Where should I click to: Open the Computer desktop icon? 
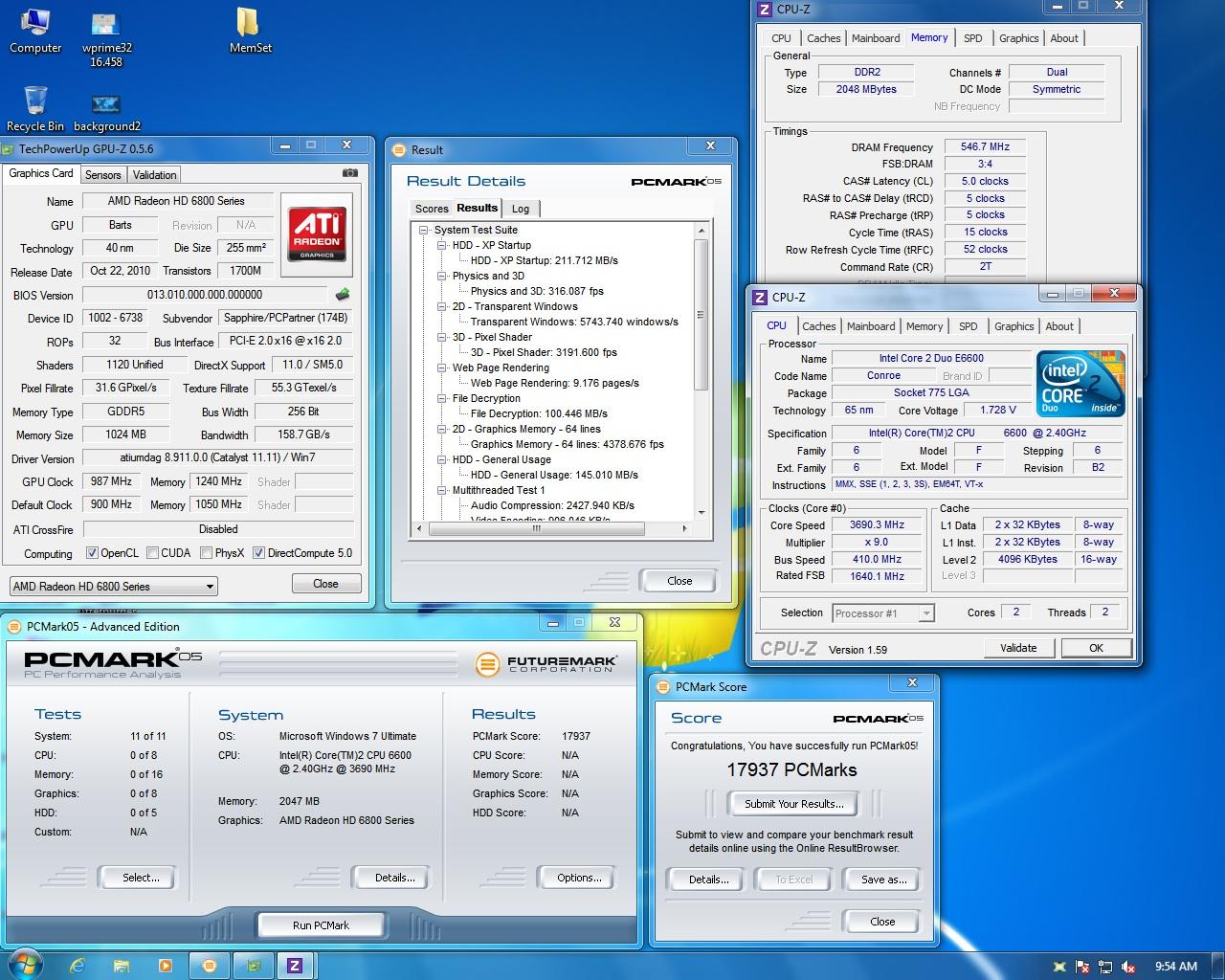point(34,31)
